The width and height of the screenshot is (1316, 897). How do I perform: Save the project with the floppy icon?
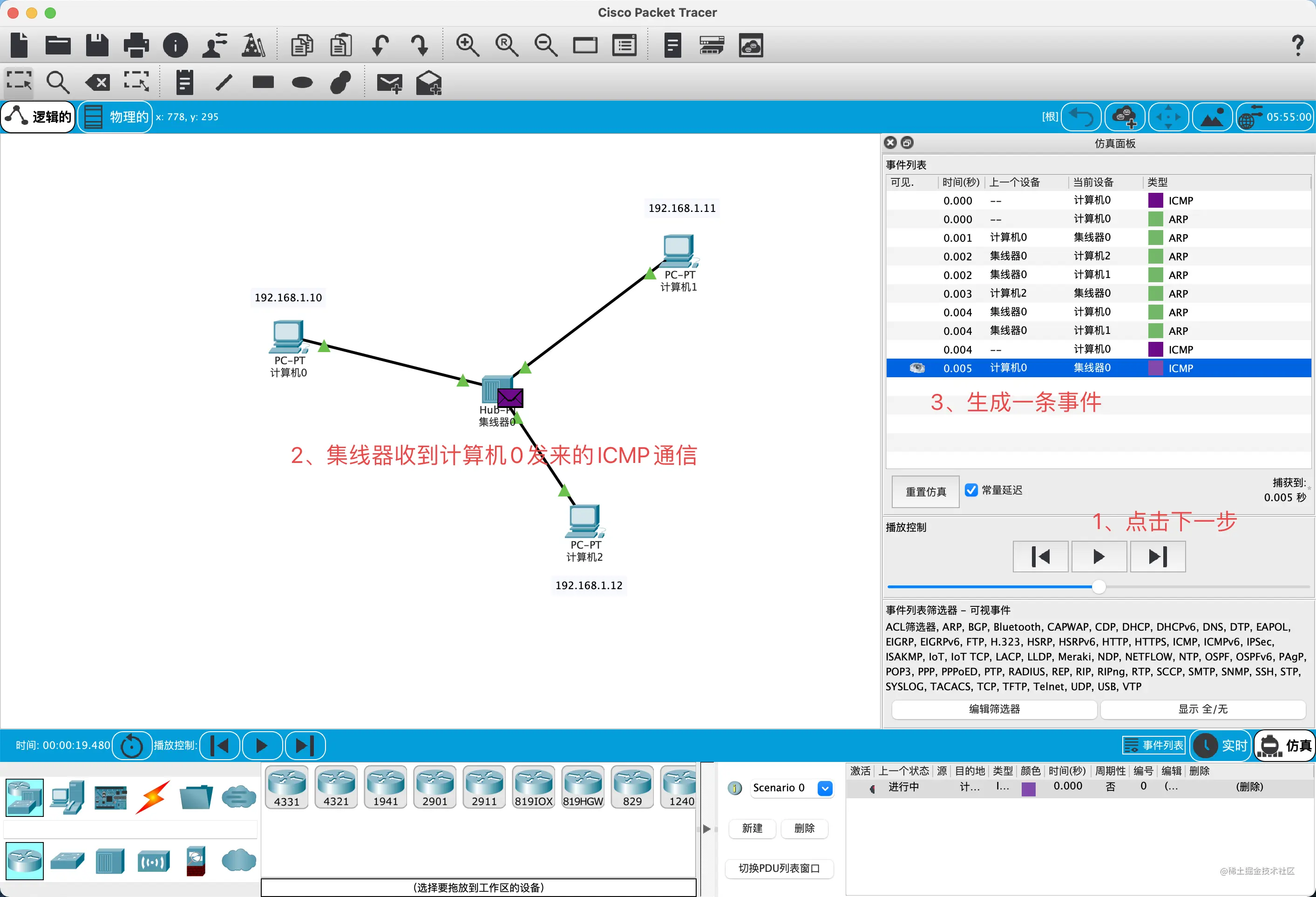97,45
